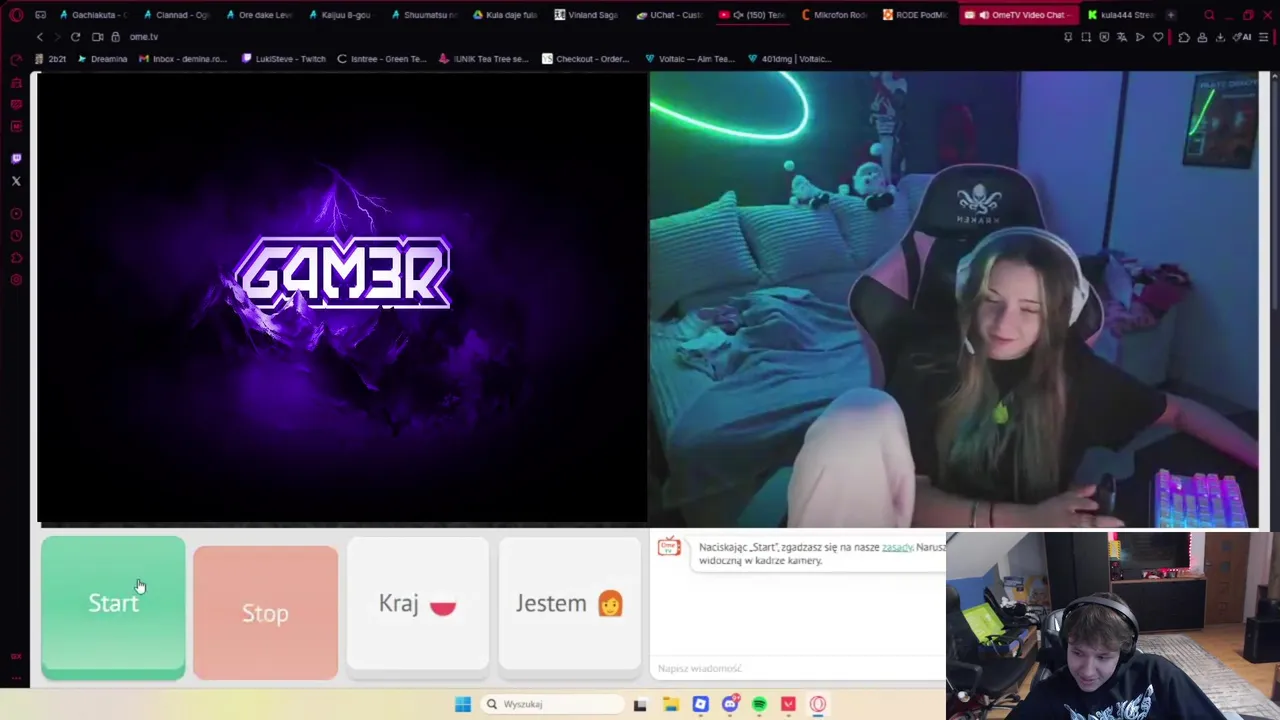Click the site lock icon
The width and height of the screenshot is (1280, 720).
115,37
